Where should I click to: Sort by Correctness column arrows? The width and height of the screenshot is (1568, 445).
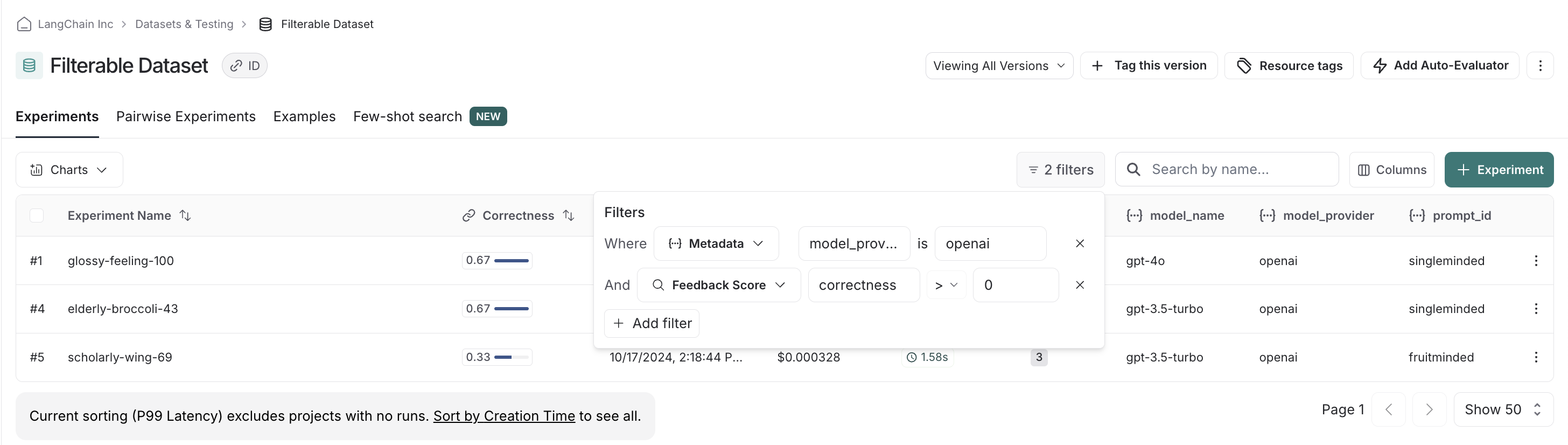(569, 215)
